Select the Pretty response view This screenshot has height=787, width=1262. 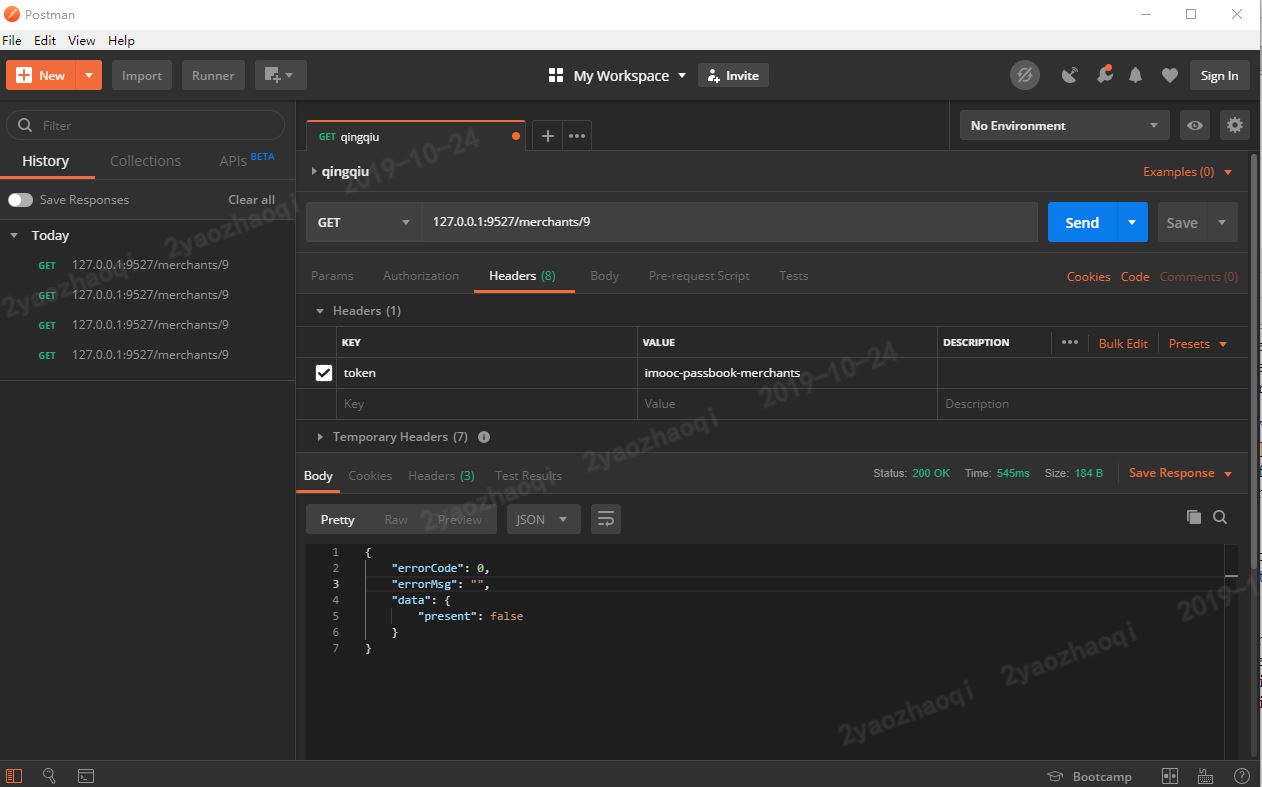(x=337, y=519)
